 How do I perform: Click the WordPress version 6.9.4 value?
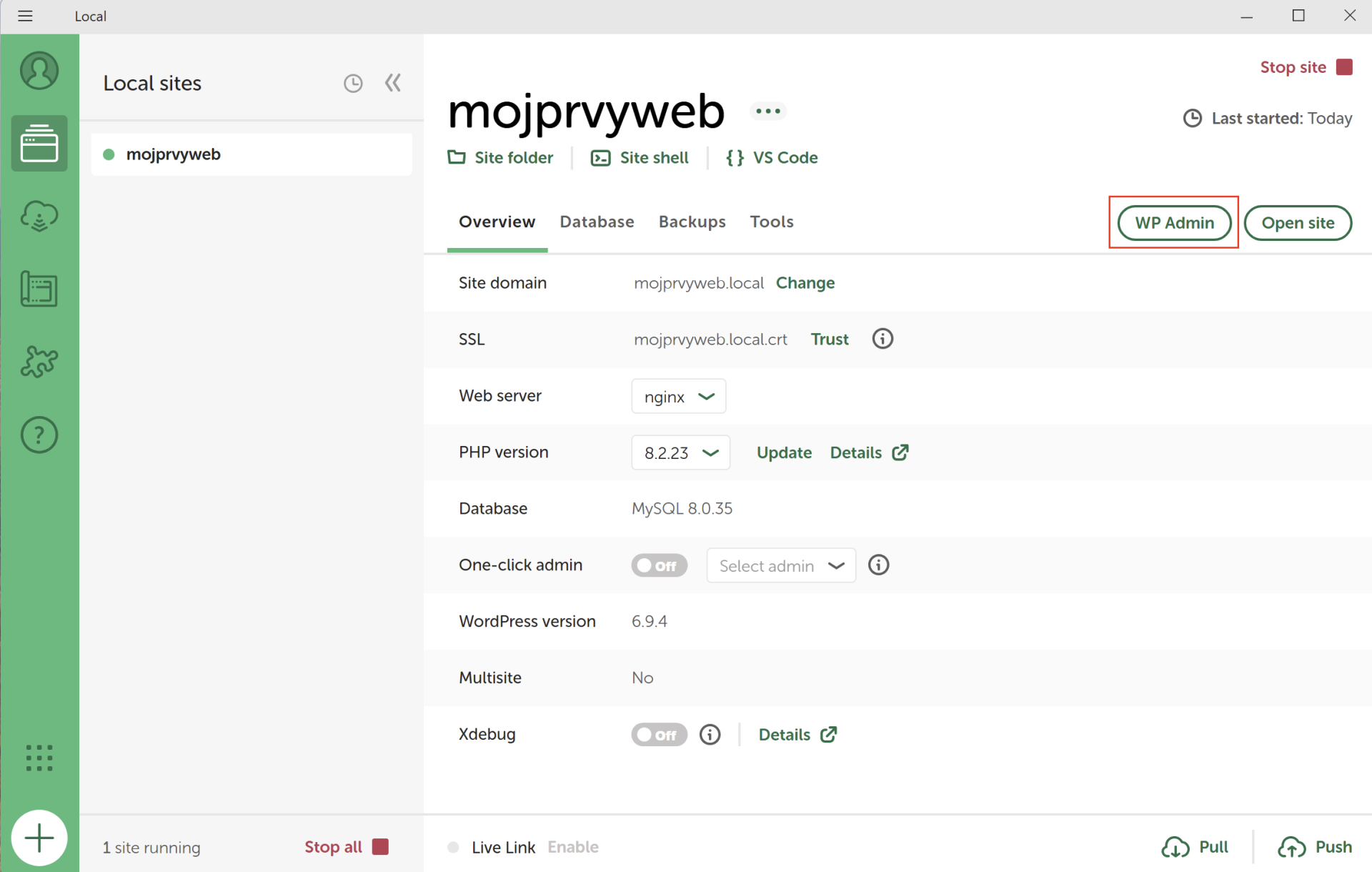click(x=649, y=622)
